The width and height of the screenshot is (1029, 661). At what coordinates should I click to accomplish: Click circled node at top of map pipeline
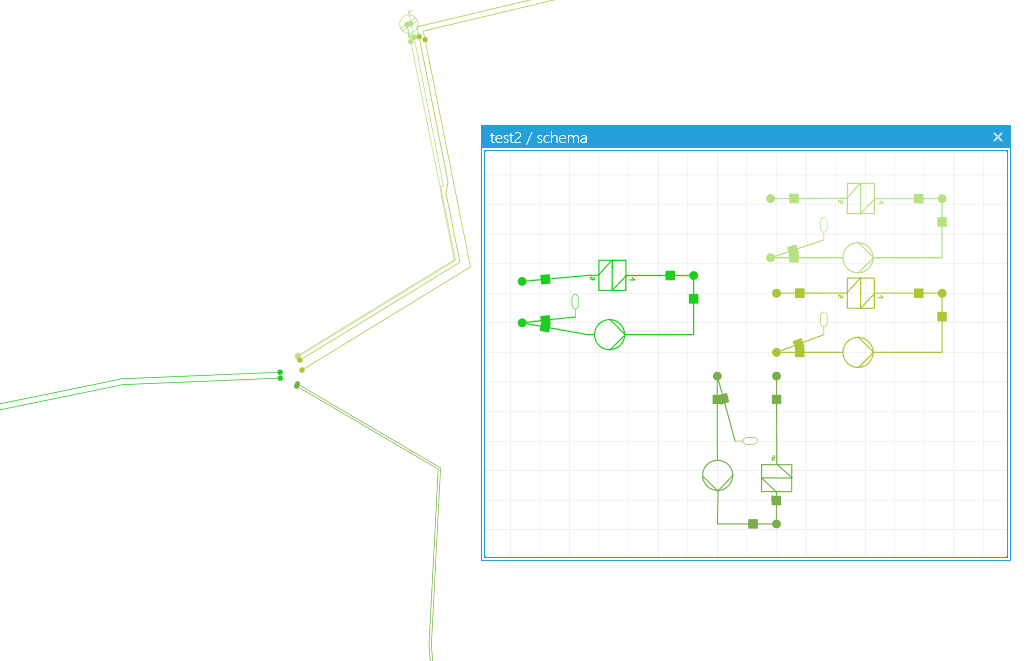[409, 24]
